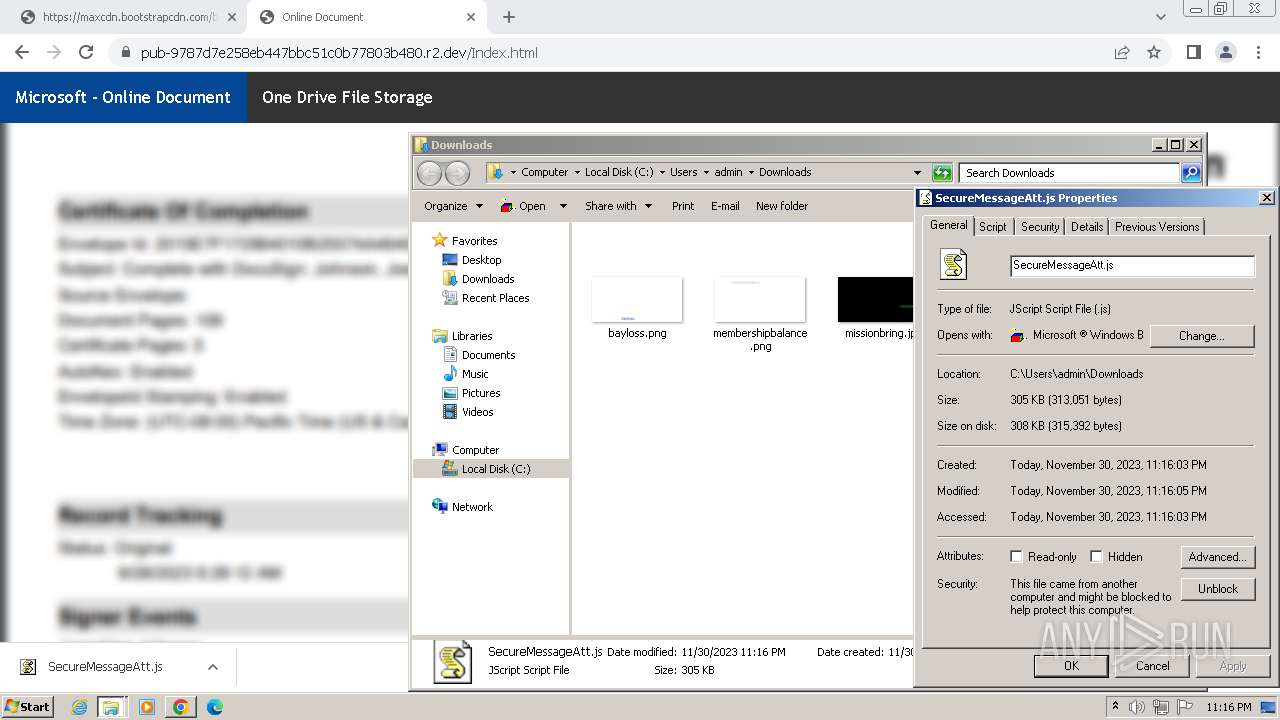Open Chrome three-dot menu
This screenshot has height=720, width=1280.
pos(1257,52)
